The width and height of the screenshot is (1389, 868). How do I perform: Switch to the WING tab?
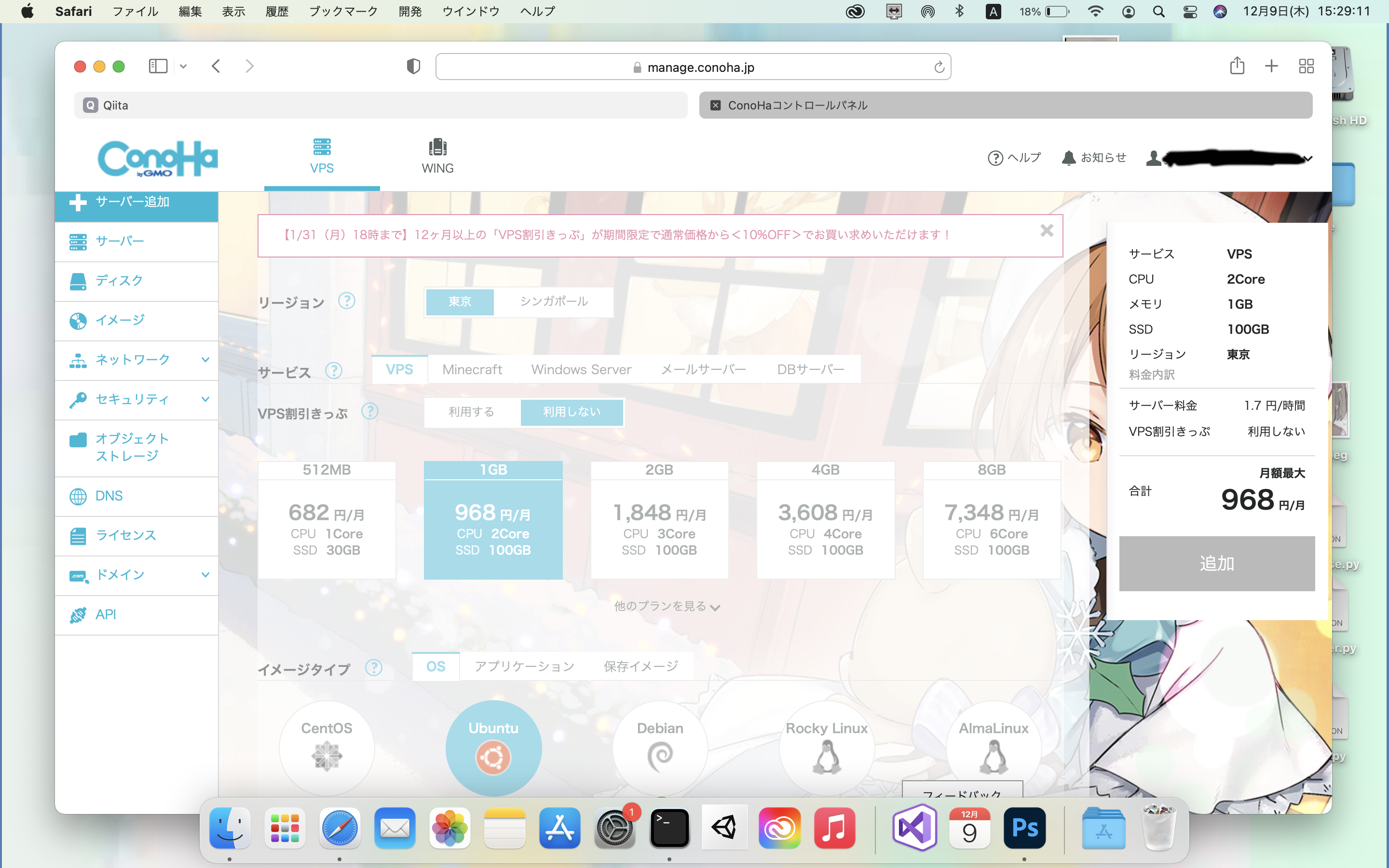pos(437,156)
